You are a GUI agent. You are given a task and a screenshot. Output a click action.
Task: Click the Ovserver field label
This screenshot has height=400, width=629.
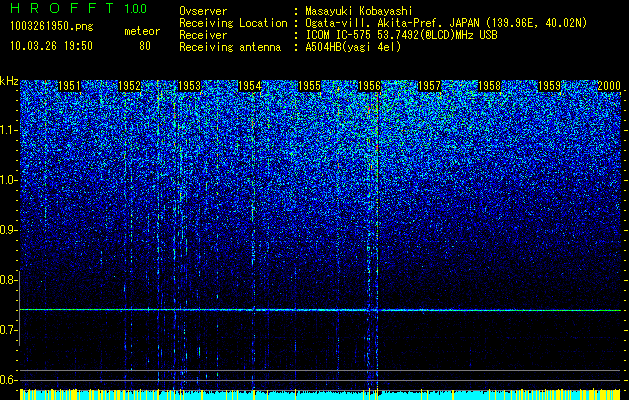(x=203, y=11)
